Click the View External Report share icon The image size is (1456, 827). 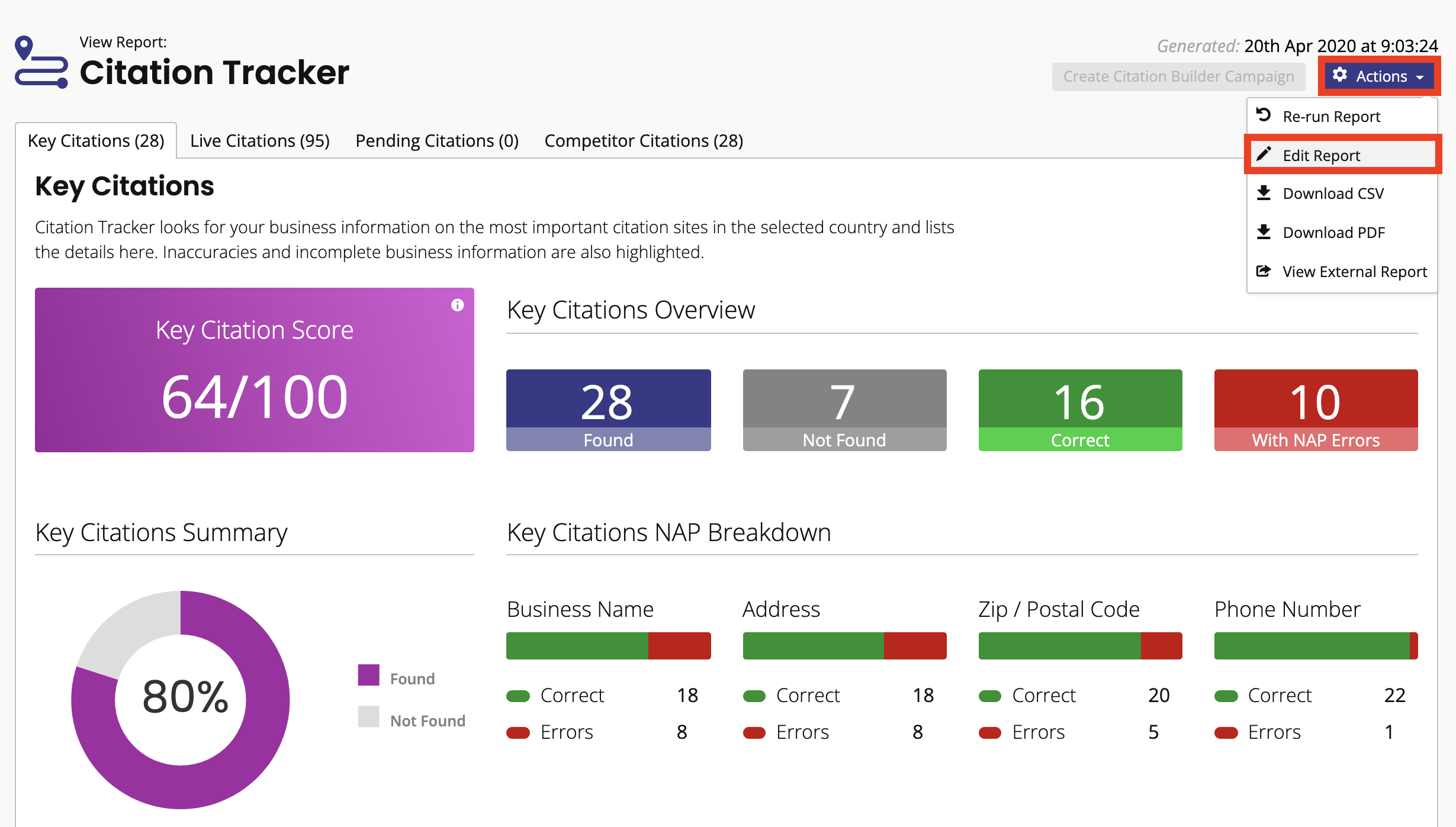(1264, 271)
